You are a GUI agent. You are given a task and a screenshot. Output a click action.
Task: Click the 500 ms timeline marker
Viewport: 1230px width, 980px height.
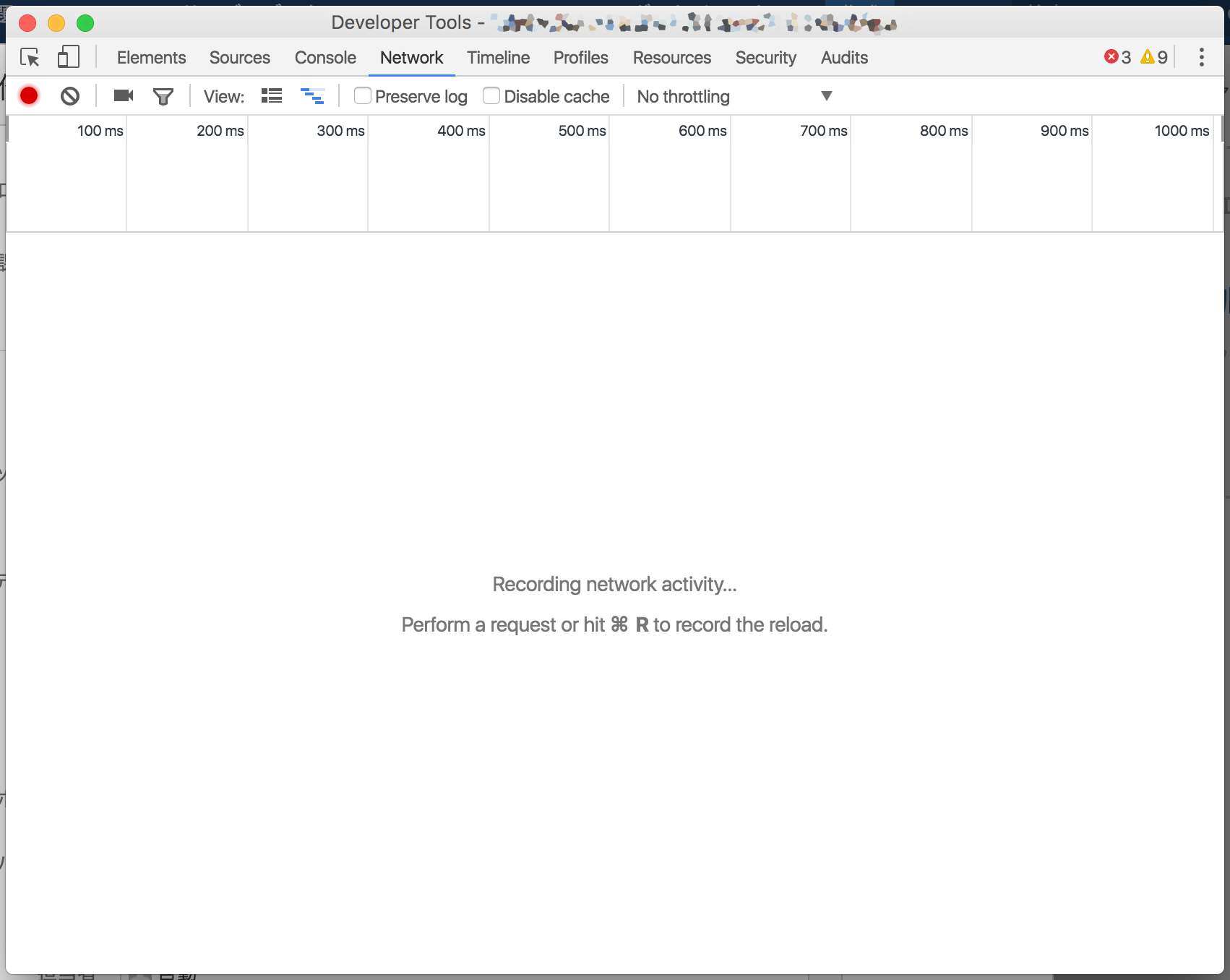coord(582,131)
